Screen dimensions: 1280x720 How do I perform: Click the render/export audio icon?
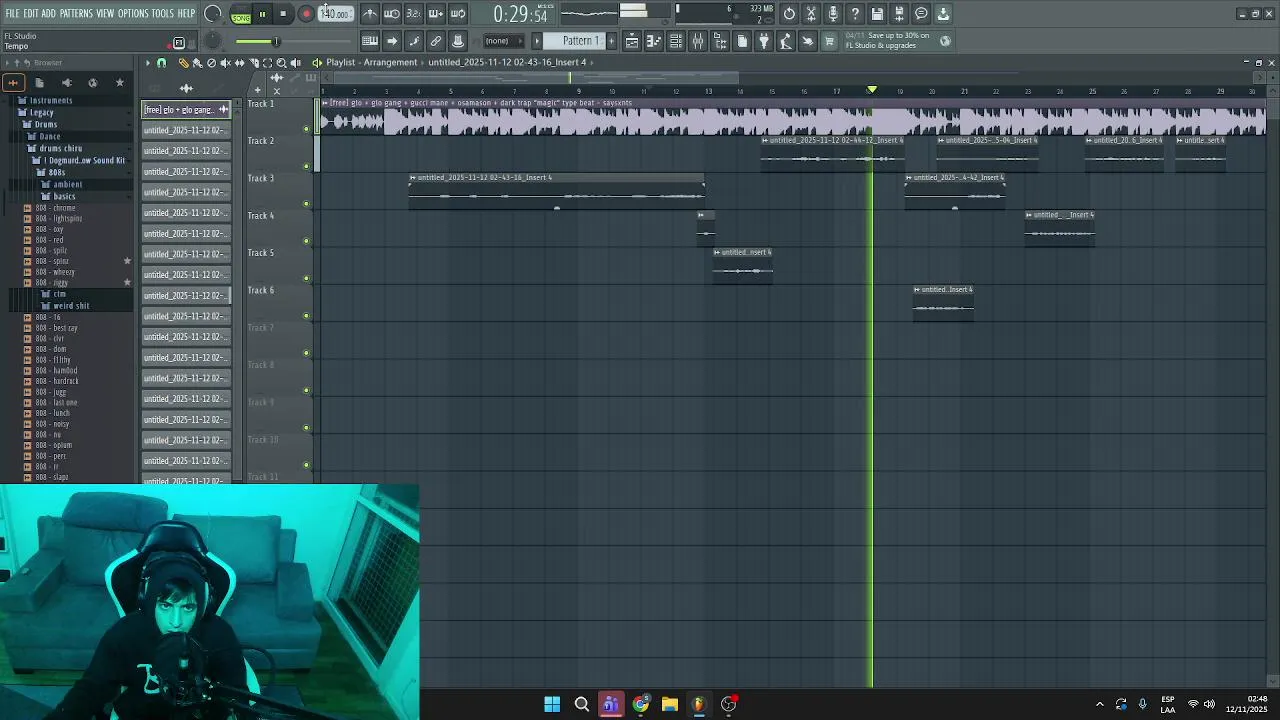(899, 14)
